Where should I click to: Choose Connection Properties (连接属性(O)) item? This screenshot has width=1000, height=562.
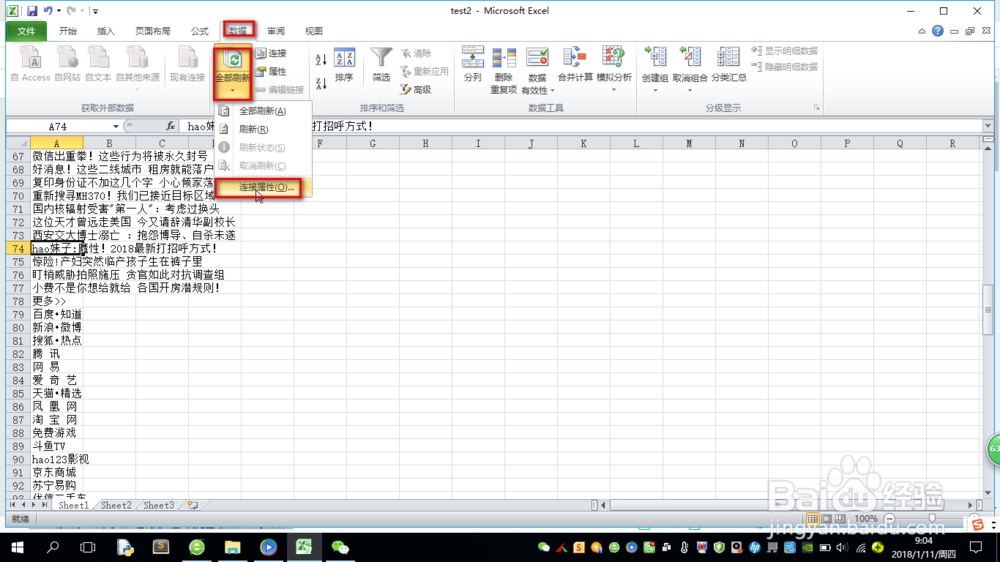point(262,187)
